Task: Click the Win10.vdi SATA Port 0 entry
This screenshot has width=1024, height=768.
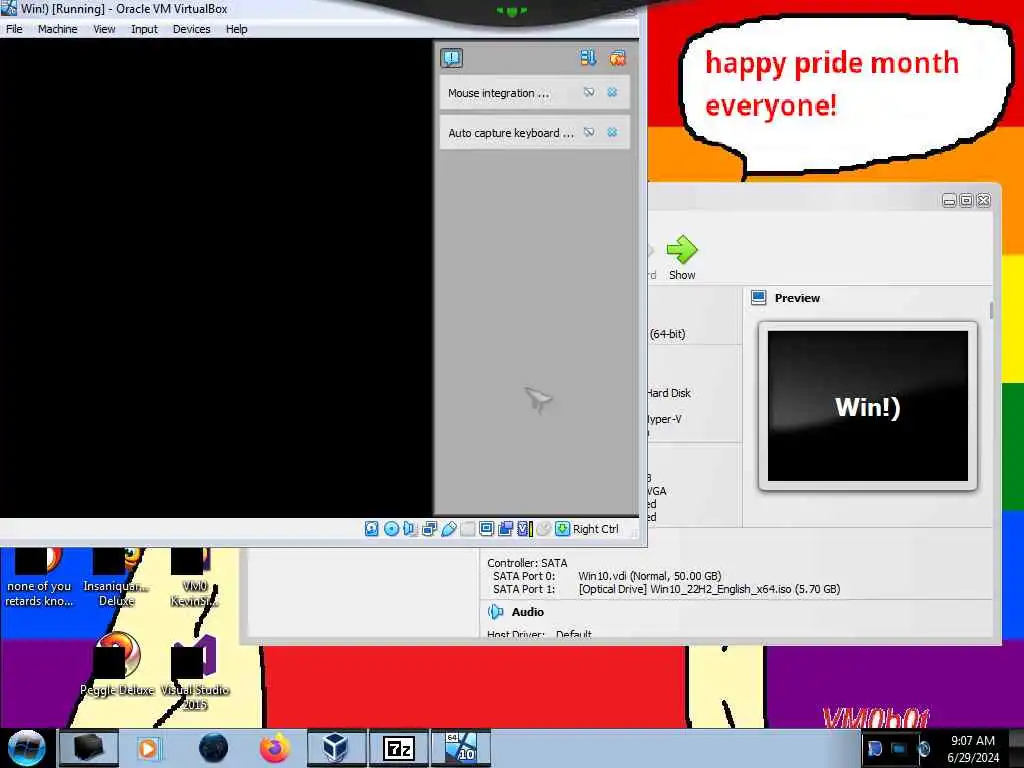Action: point(650,576)
